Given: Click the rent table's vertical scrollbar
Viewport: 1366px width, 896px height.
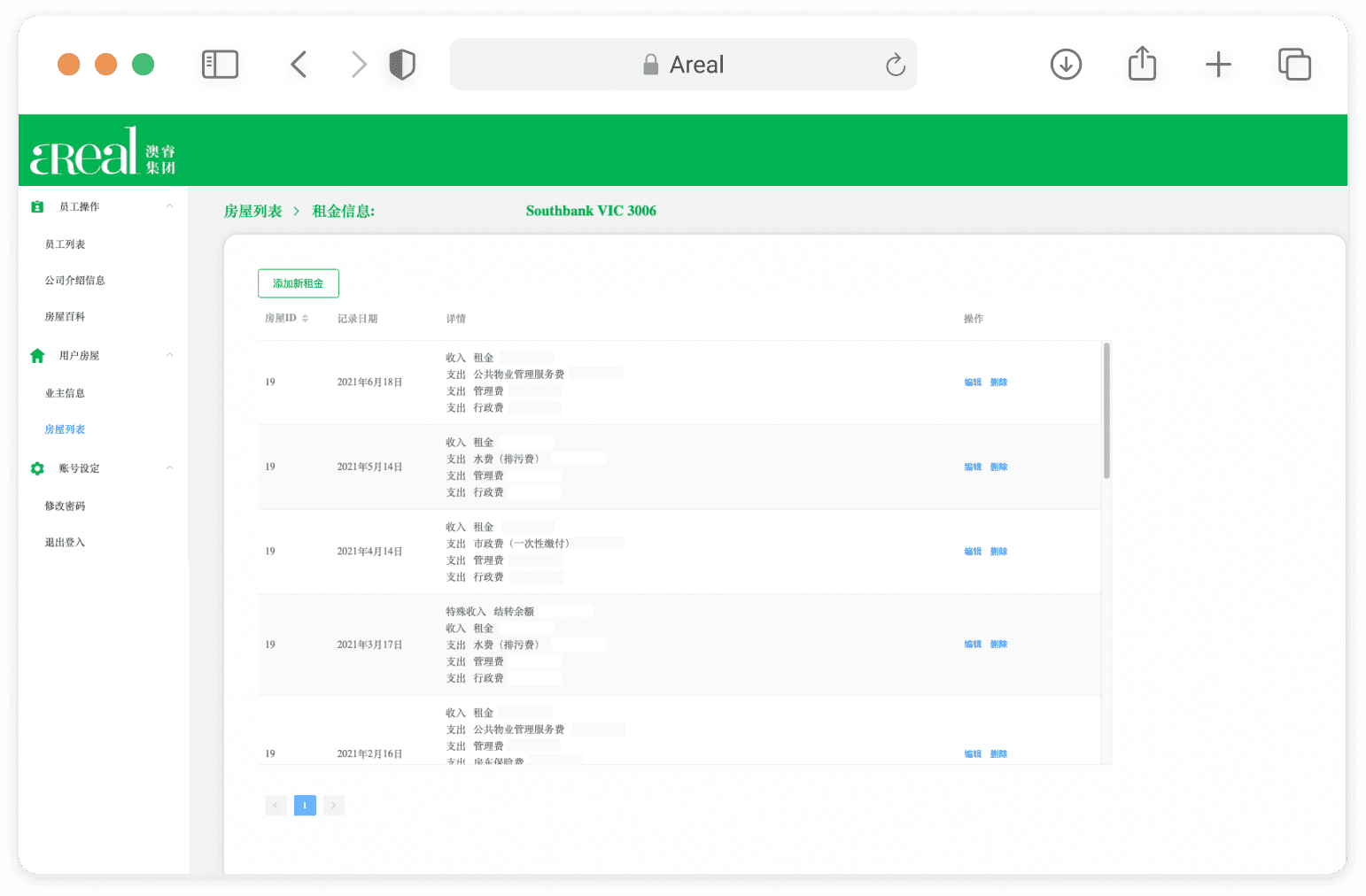Looking at the screenshot, I should point(1106,411).
